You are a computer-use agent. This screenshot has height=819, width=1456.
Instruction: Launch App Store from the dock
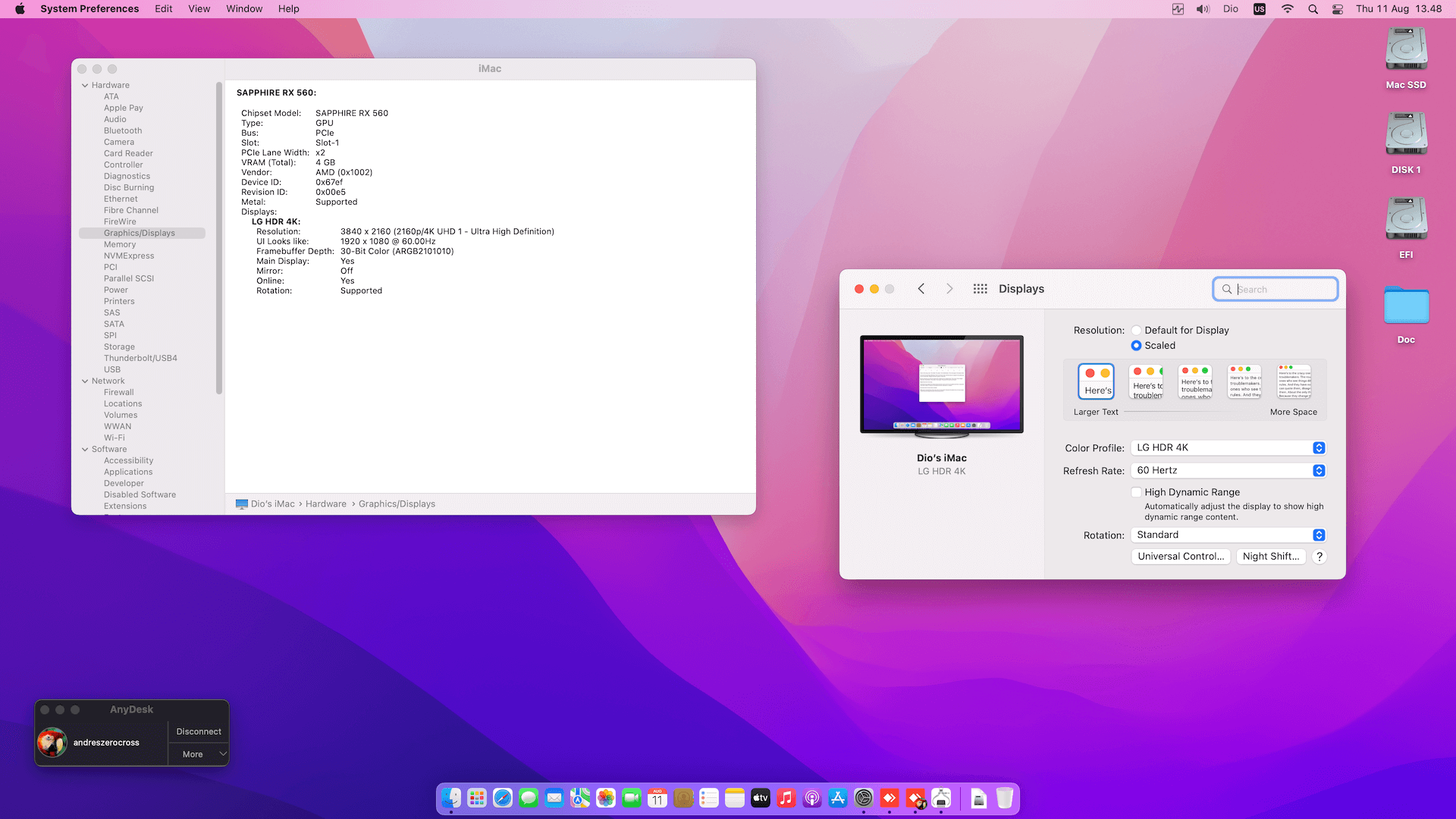(838, 798)
